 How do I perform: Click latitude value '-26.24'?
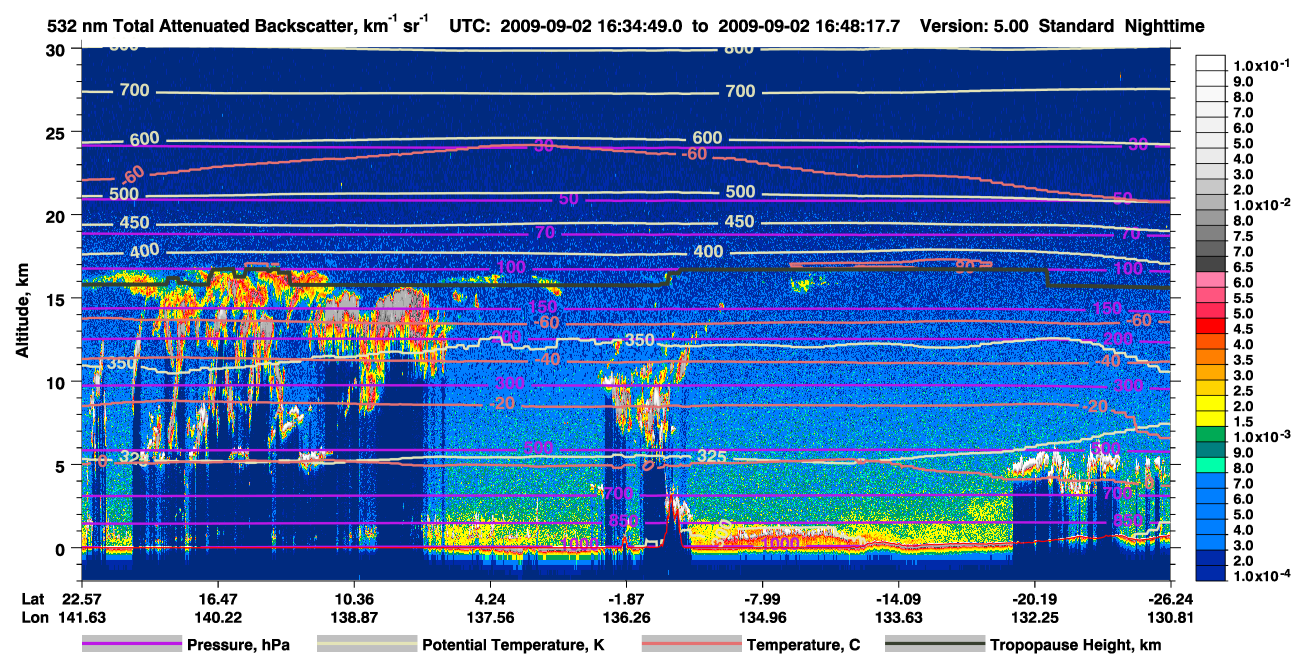1171,598
